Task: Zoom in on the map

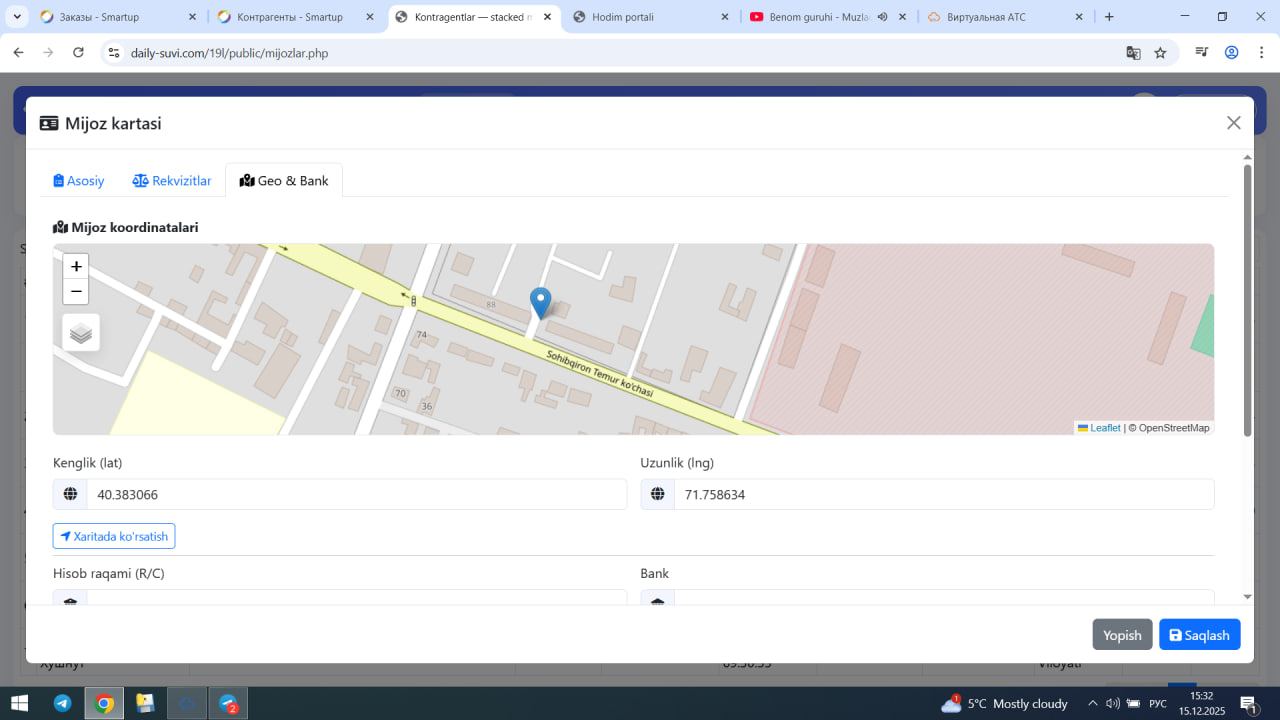Action: pos(76,266)
